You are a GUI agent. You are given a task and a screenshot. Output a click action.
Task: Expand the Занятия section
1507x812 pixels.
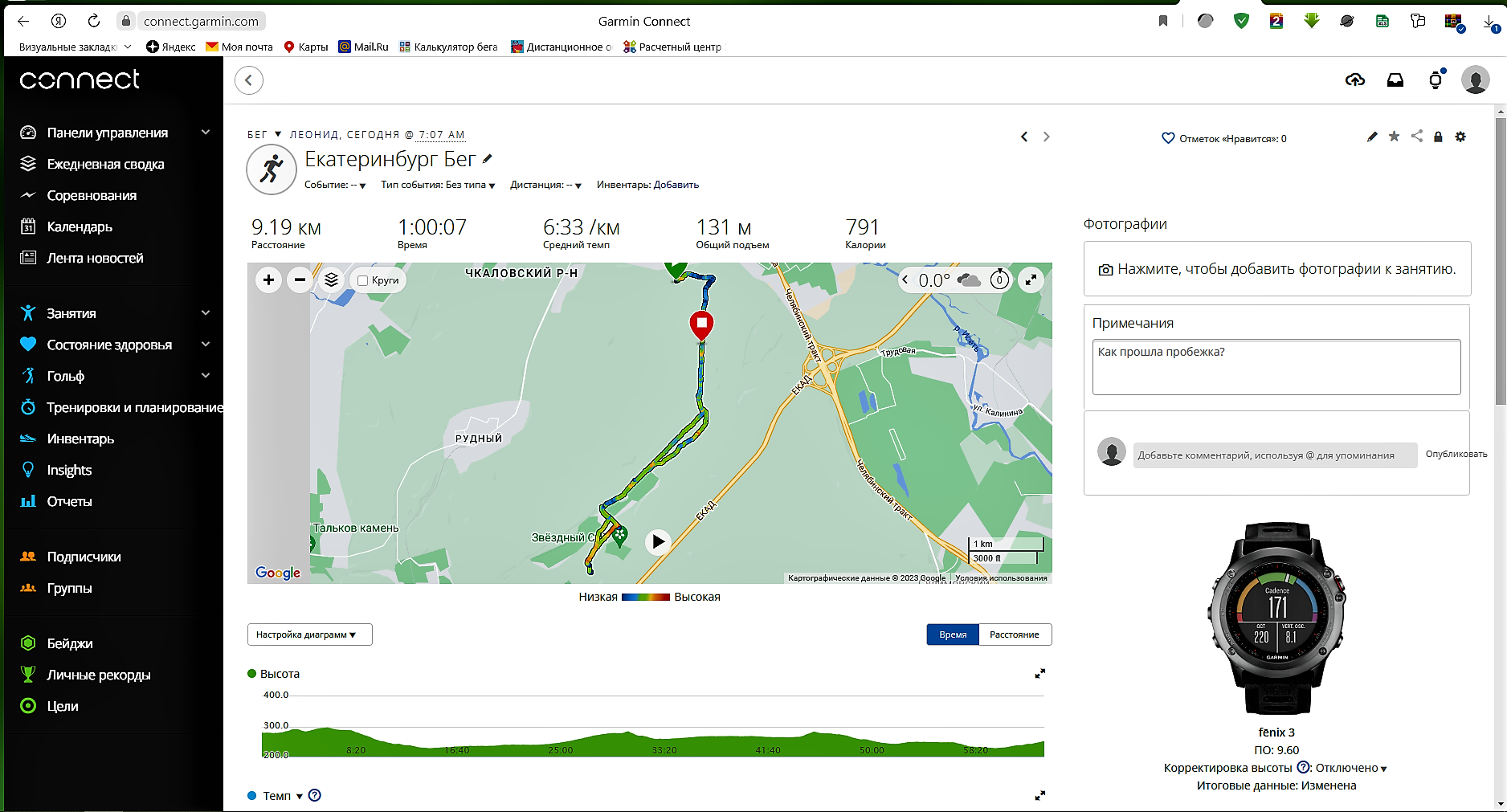(206, 313)
